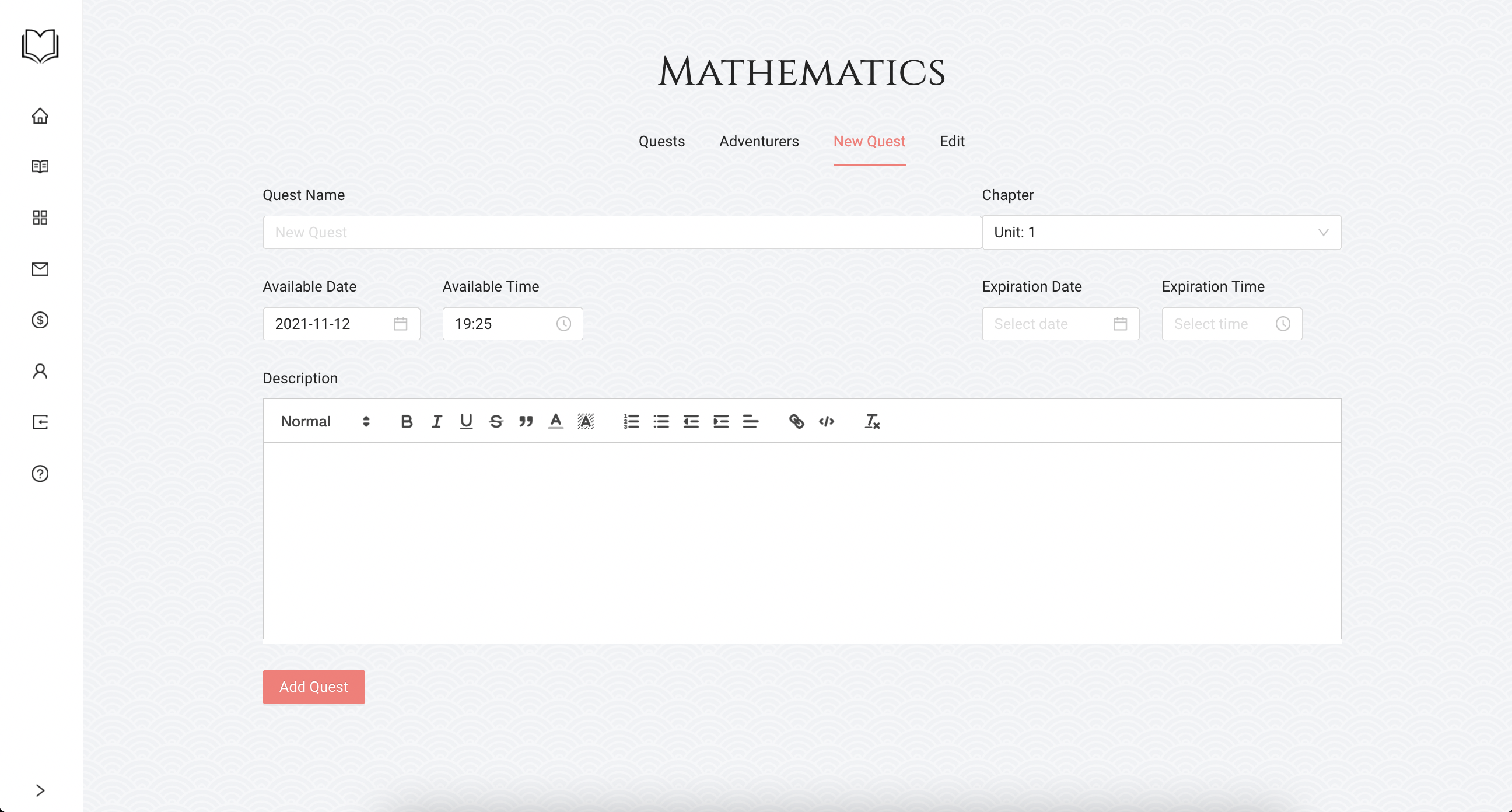
Task: Open the user profile sidebar icon
Action: point(40,371)
